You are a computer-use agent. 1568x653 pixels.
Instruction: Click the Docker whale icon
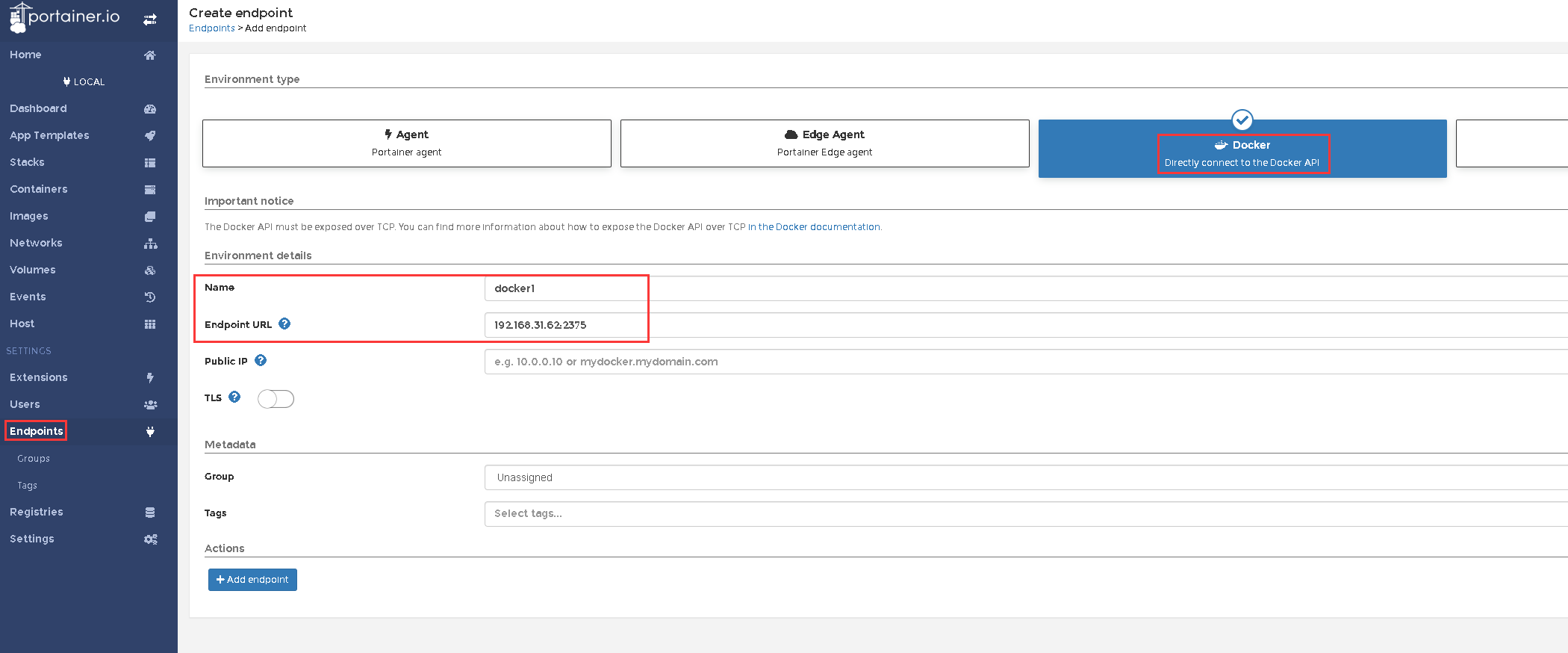[1222, 145]
